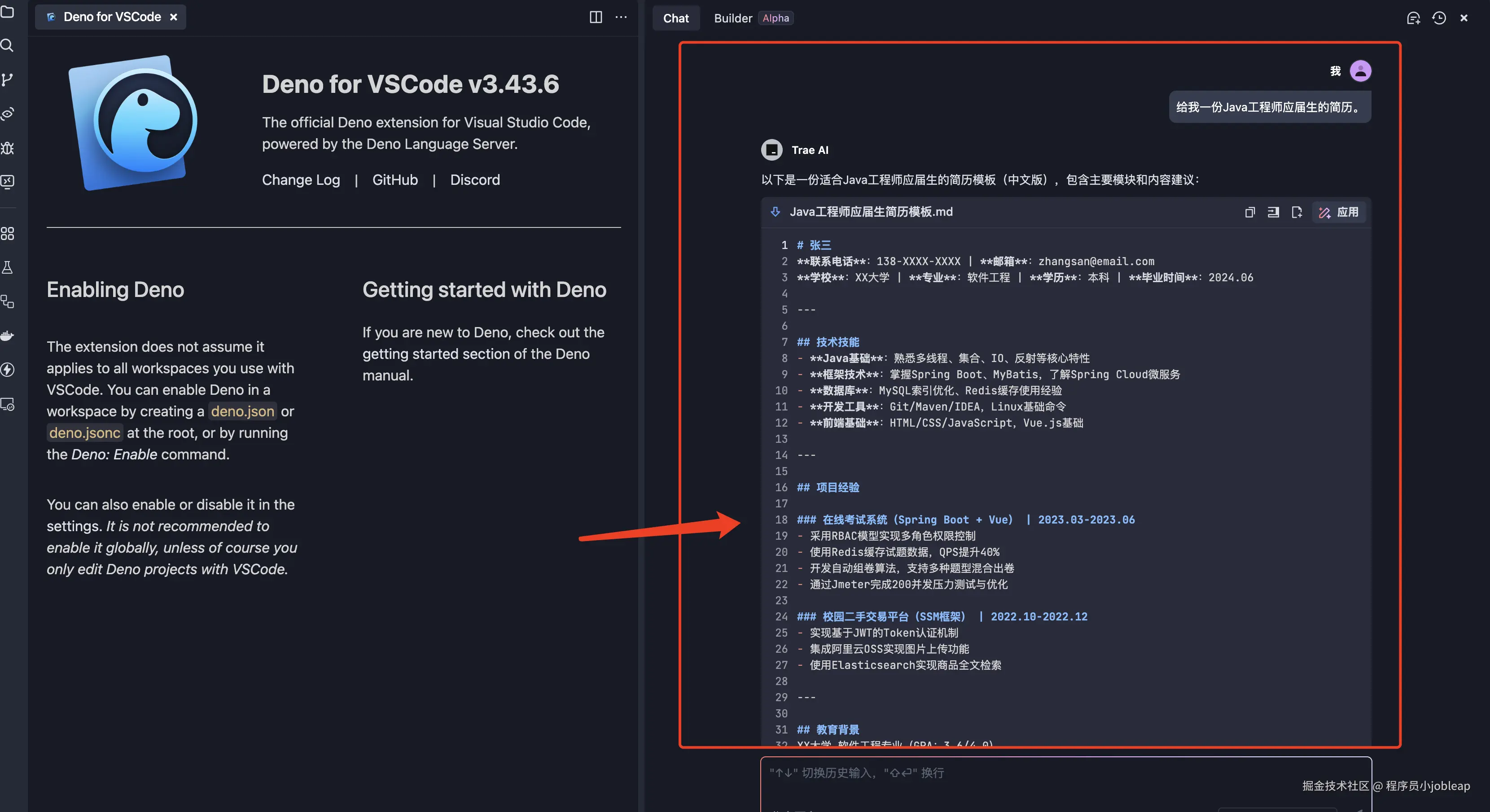Start a new chat session
Image resolution: width=1490 pixels, height=812 pixels.
pyautogui.click(x=1413, y=18)
